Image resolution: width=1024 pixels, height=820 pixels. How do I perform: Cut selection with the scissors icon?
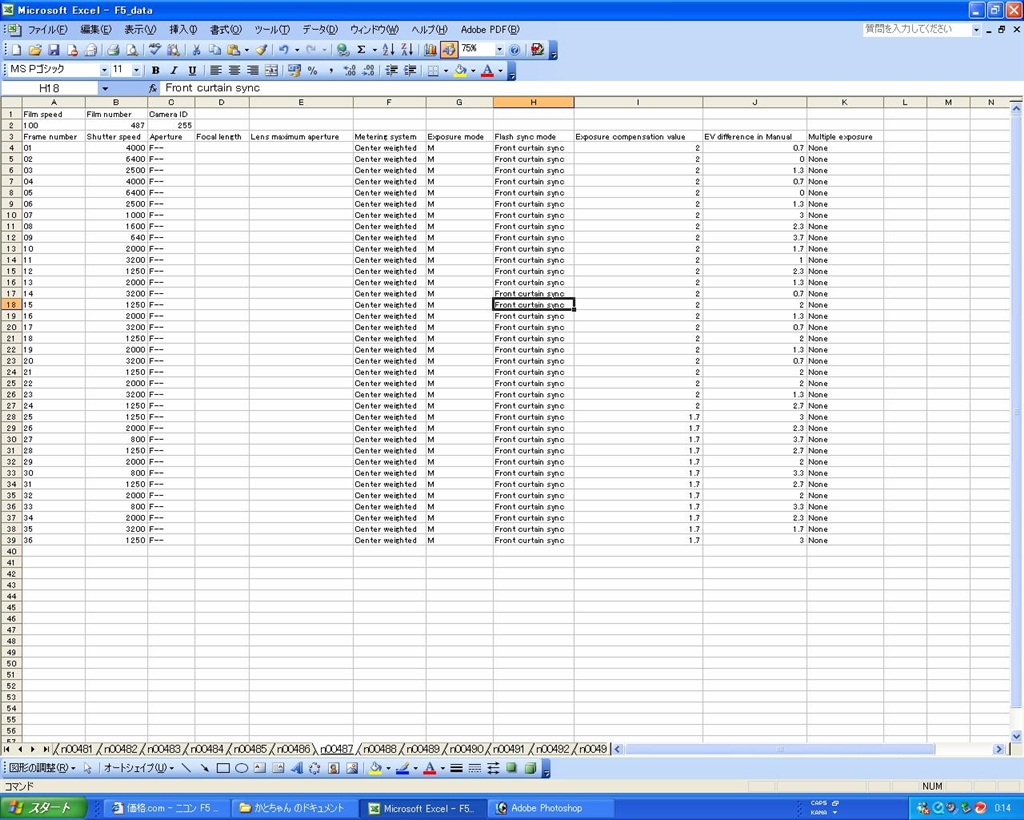tap(196, 50)
